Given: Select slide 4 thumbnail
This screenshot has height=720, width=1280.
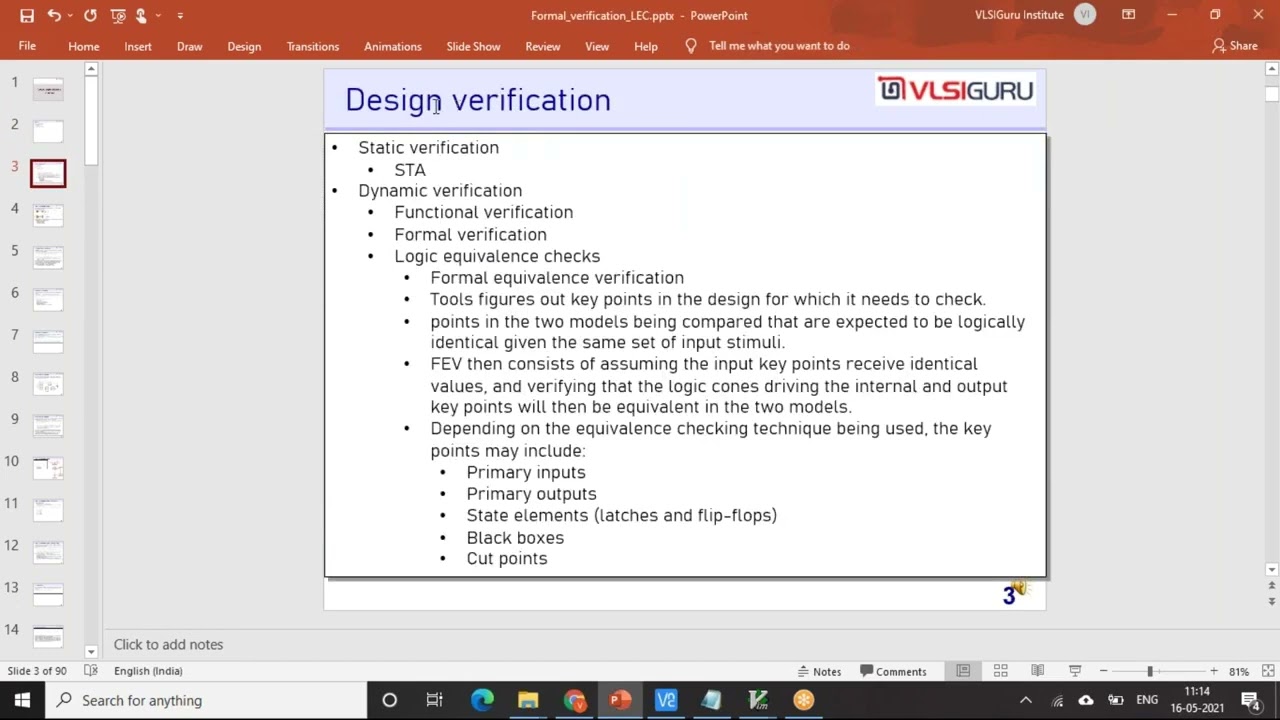Looking at the screenshot, I should (48, 215).
